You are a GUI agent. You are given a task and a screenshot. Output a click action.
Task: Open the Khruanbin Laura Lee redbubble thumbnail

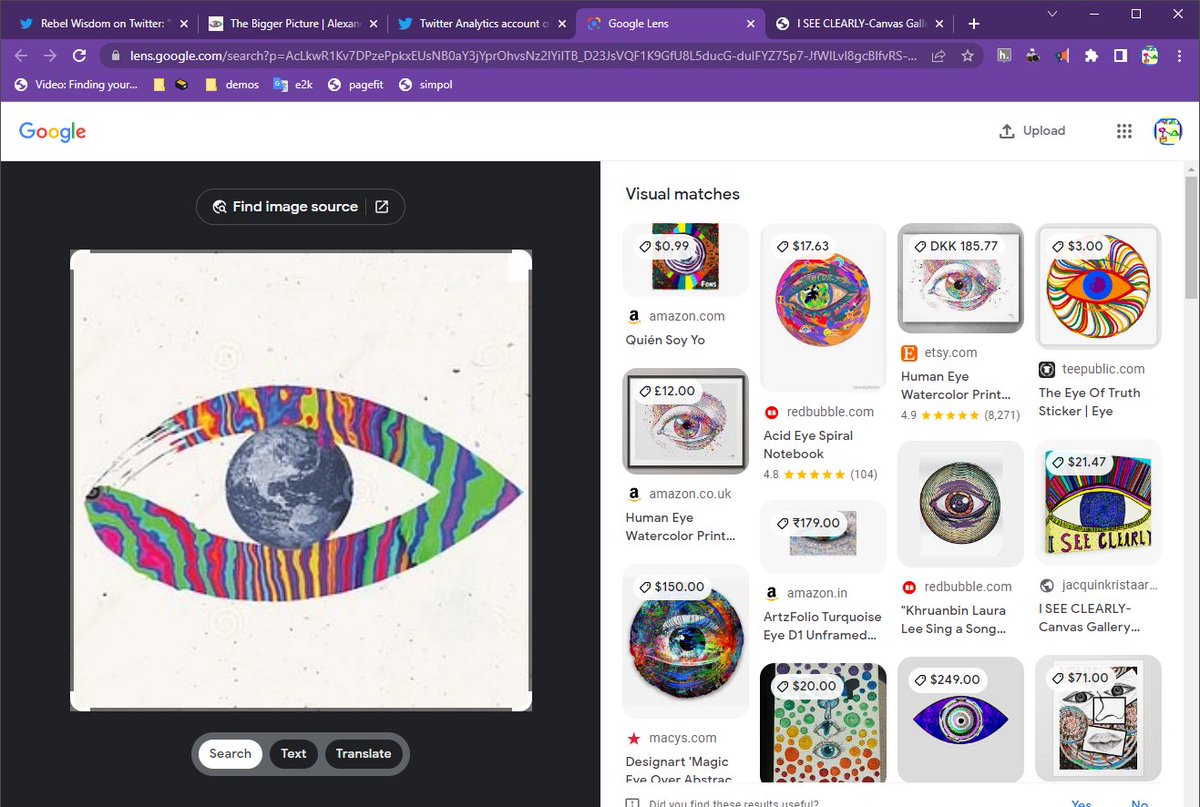pos(961,504)
